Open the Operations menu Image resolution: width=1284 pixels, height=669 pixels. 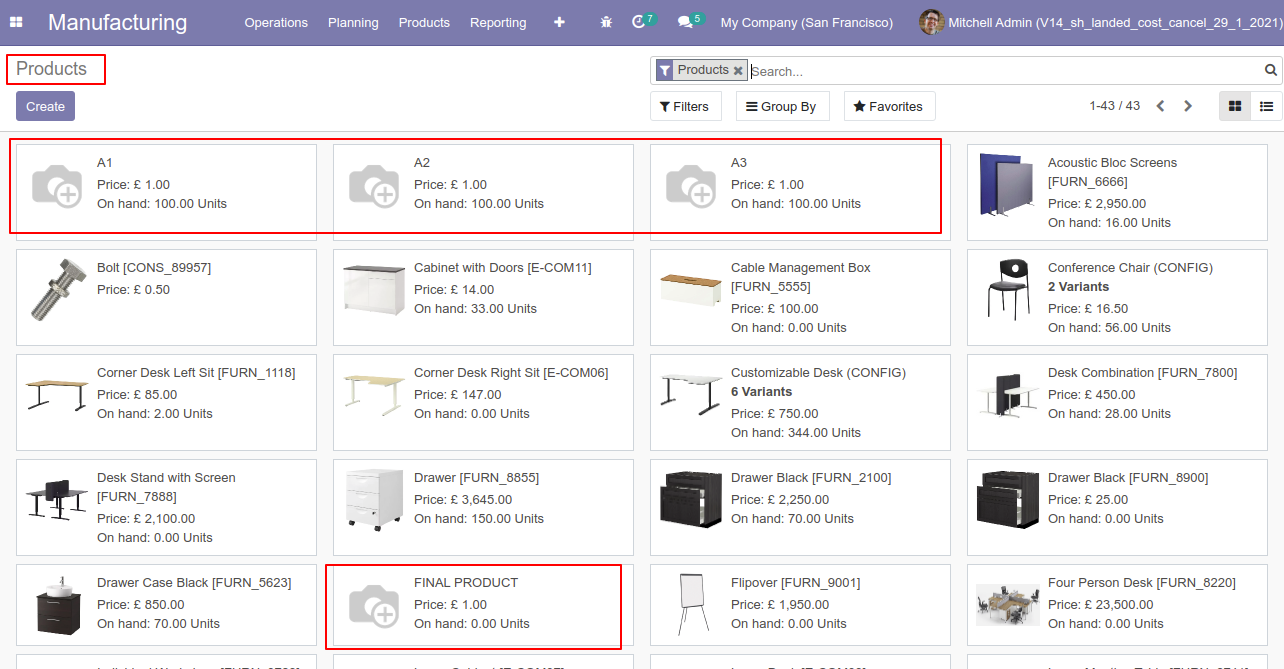[276, 22]
